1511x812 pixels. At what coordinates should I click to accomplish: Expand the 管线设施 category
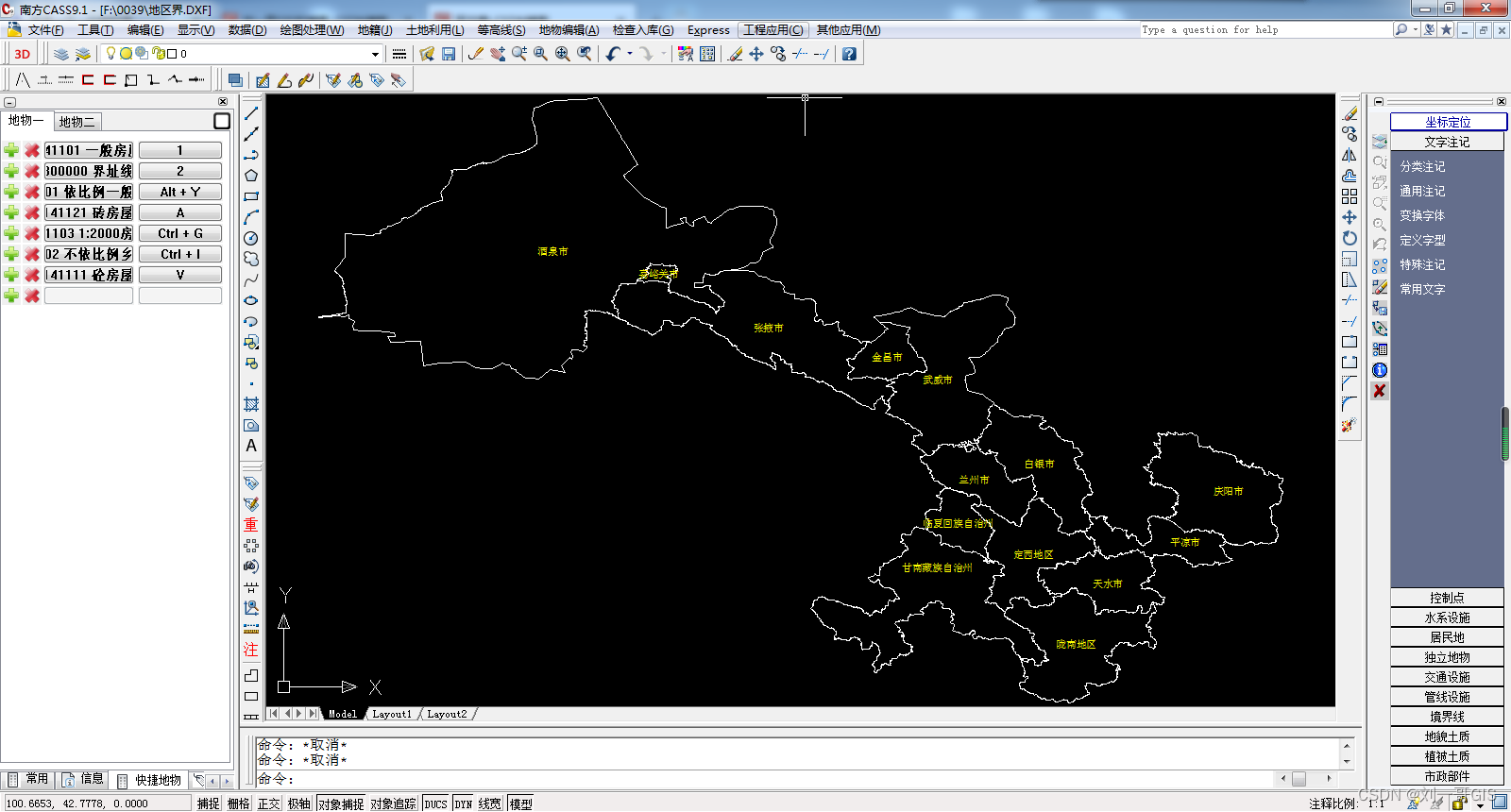point(1447,697)
